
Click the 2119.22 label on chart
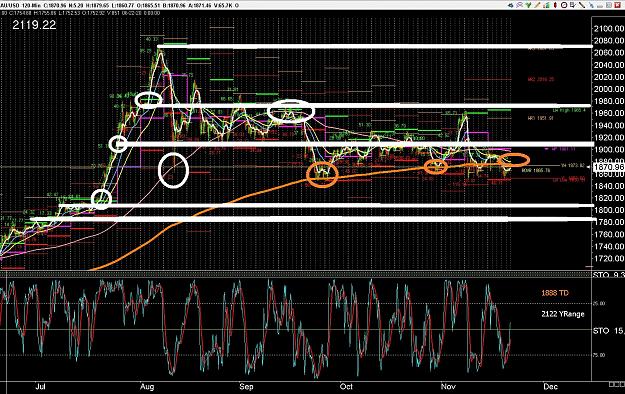[34, 25]
